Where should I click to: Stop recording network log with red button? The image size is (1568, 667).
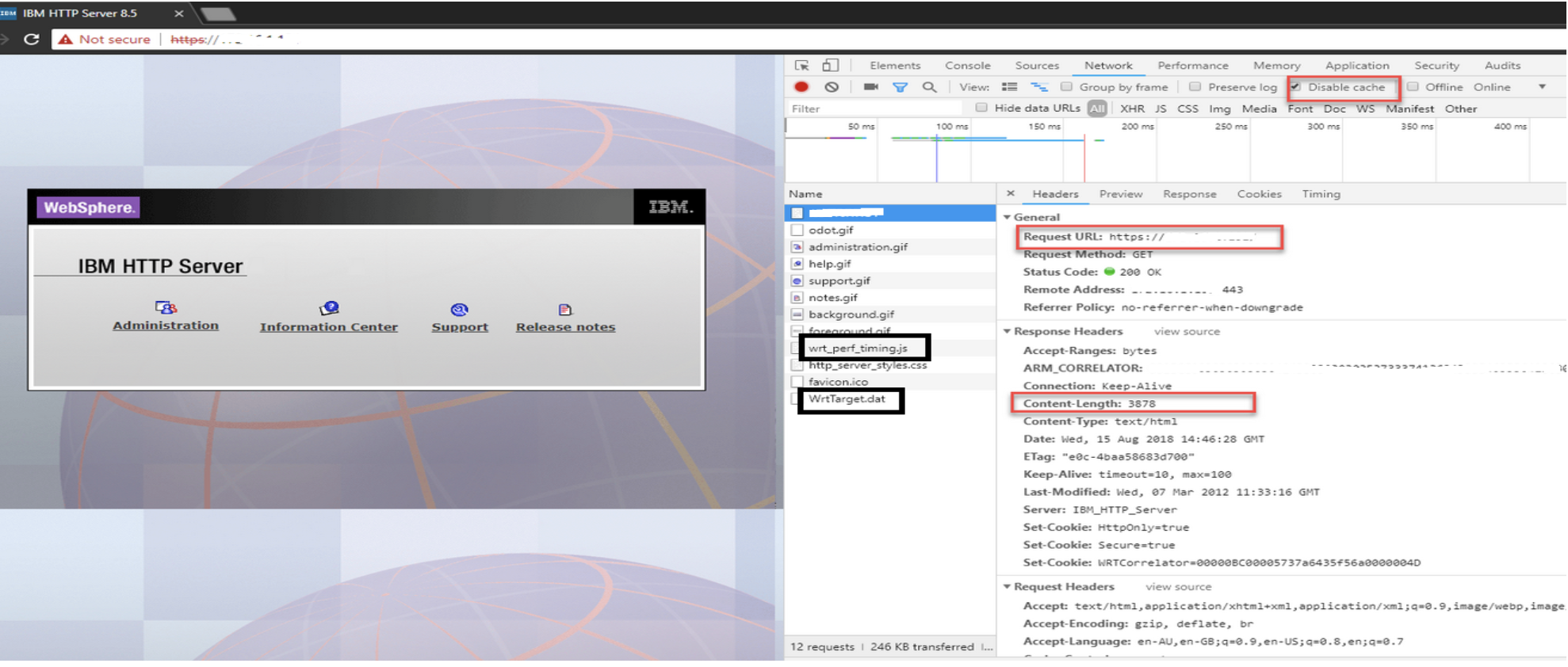tap(801, 86)
